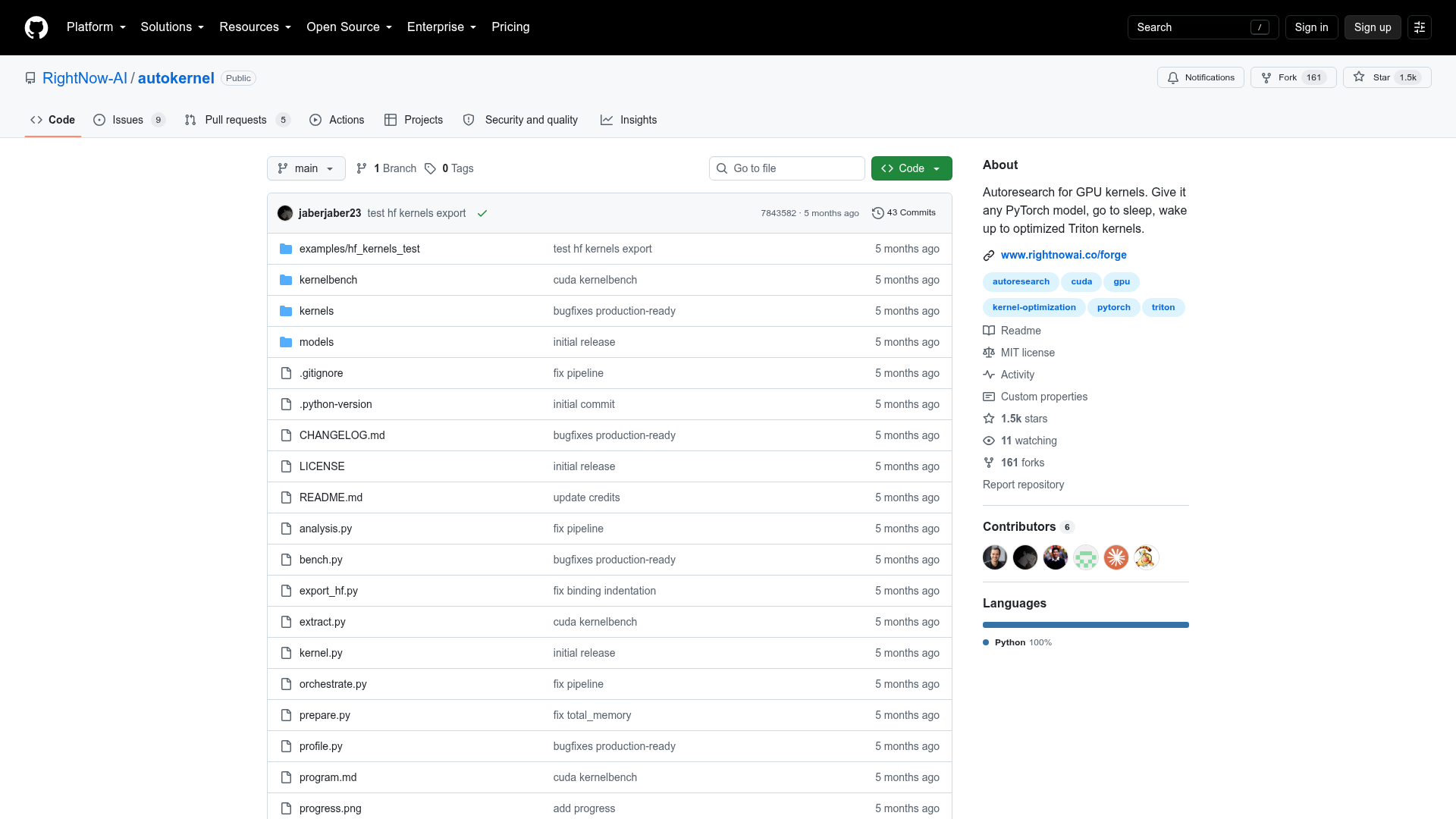This screenshot has height=819, width=1456.
Task: Select the triton topic tag
Action: pyautogui.click(x=1163, y=307)
